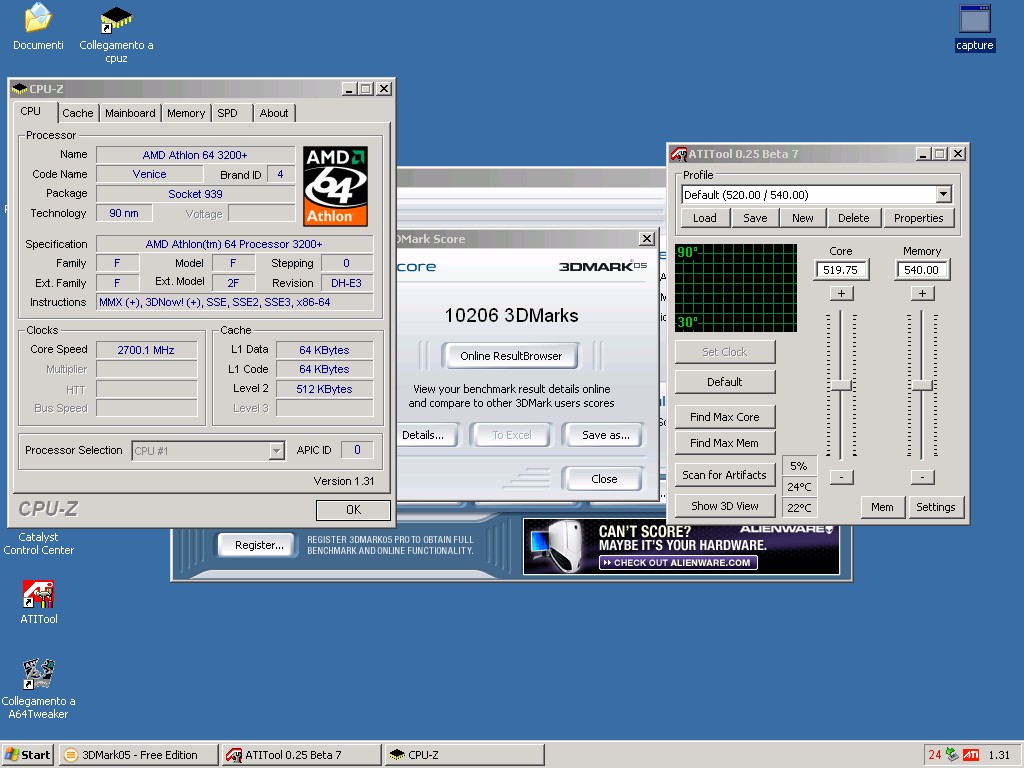Click the 10206 3DMarks score text

pyautogui.click(x=511, y=315)
